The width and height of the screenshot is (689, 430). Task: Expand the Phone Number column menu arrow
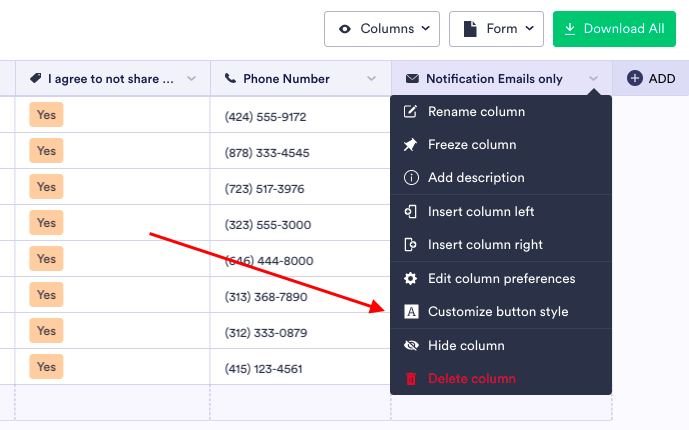[x=372, y=79]
